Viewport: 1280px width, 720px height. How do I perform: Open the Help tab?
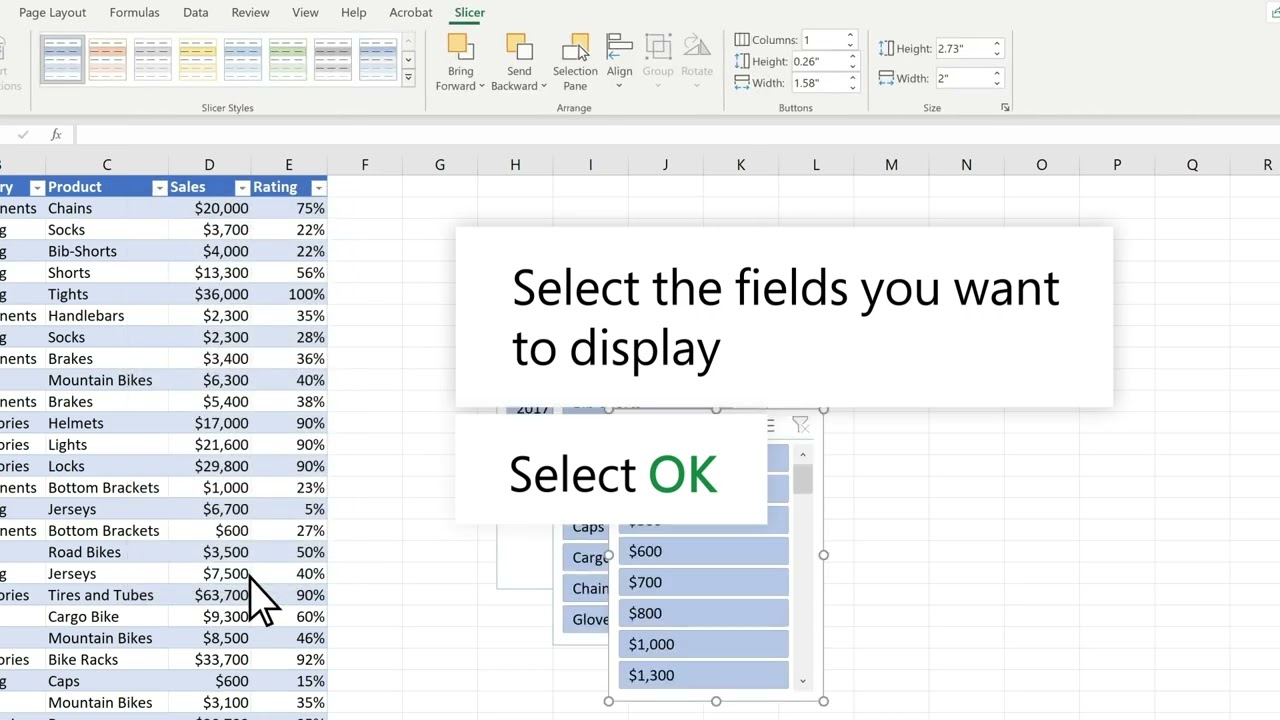pos(353,13)
